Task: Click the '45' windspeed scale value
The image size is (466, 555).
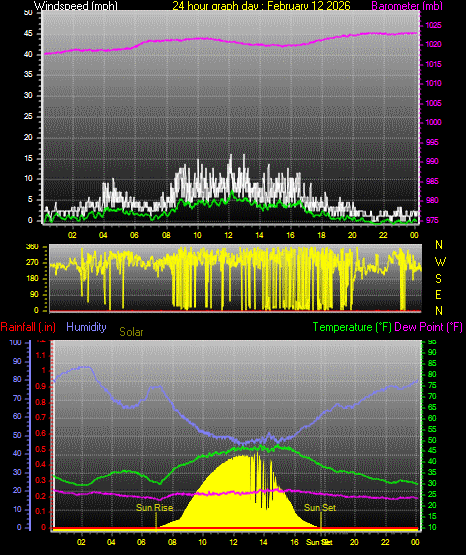Action: coord(28,34)
